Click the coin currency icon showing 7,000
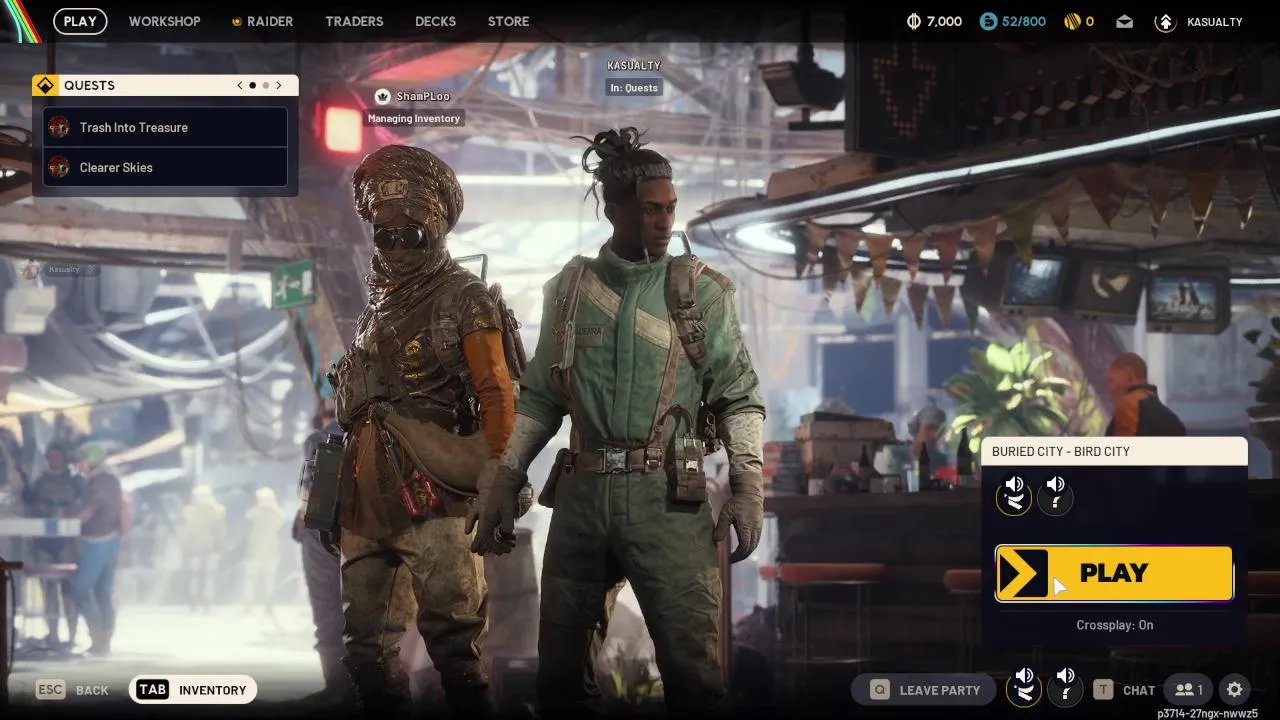The image size is (1280, 720). point(913,21)
